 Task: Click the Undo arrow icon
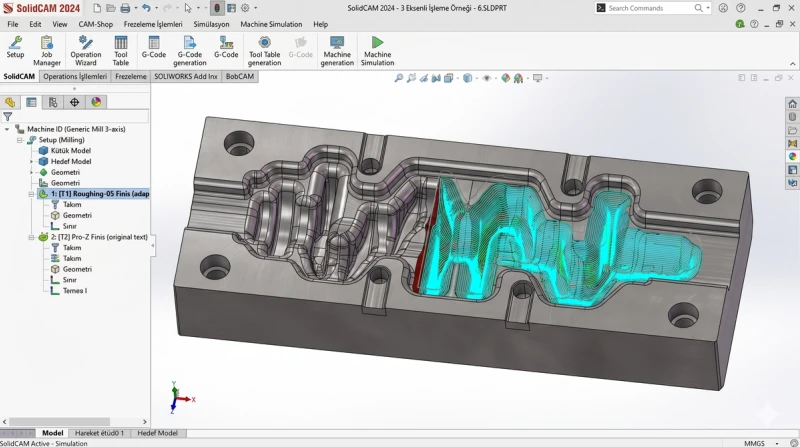click(x=146, y=8)
